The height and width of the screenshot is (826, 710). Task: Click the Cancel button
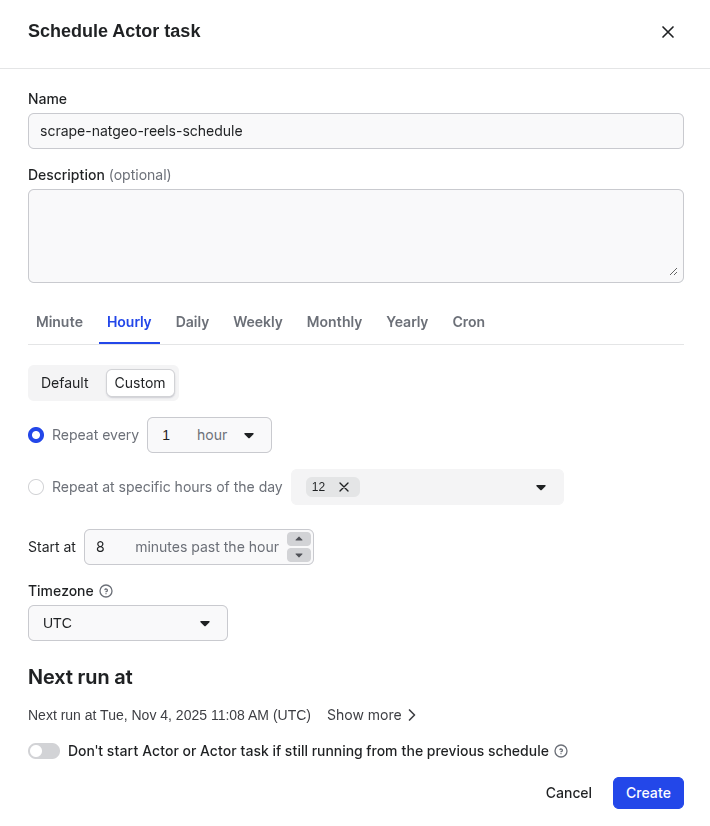click(568, 793)
